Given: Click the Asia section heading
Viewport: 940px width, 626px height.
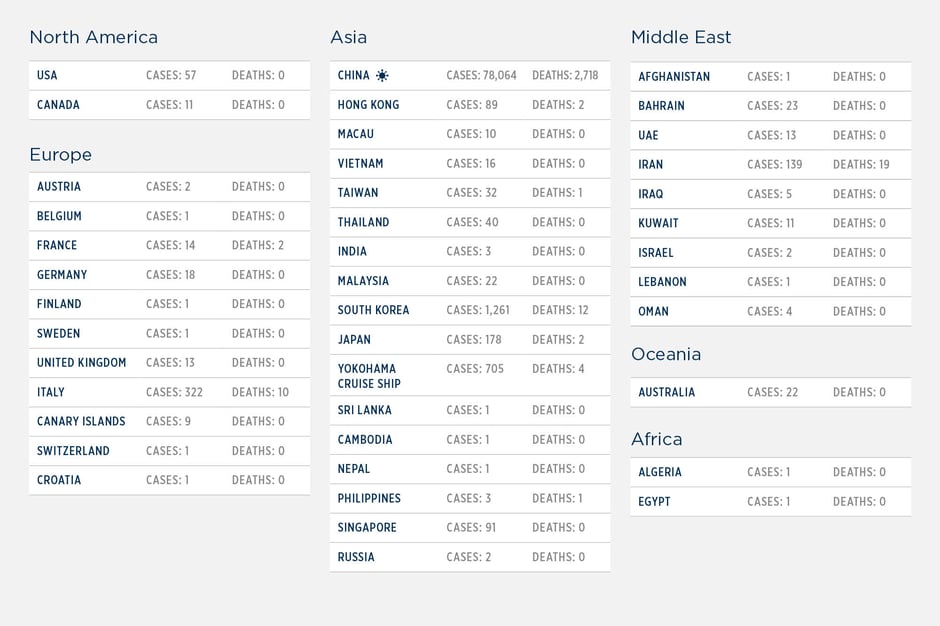Looking at the screenshot, I should [x=349, y=37].
